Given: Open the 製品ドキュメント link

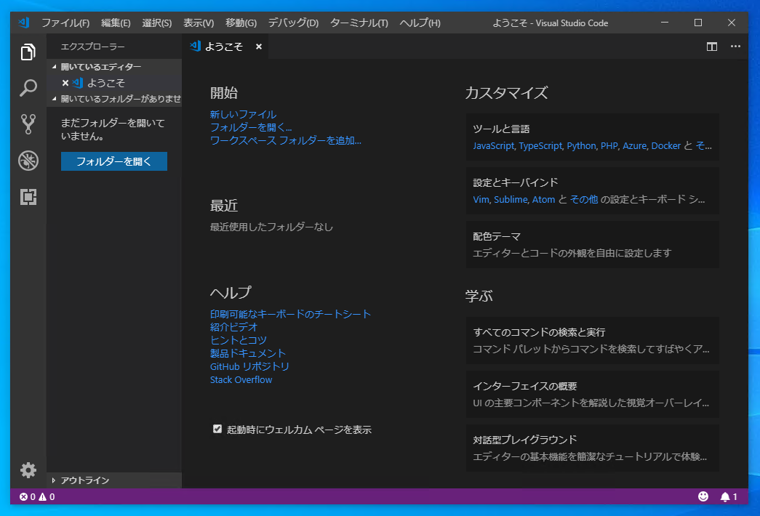Looking at the screenshot, I should pos(248,353).
